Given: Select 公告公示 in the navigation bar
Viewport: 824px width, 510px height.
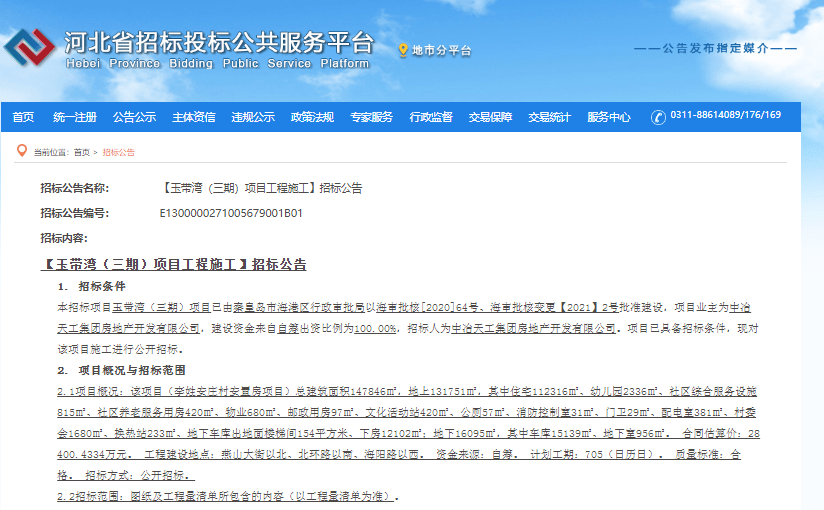Looking at the screenshot, I should (x=134, y=117).
